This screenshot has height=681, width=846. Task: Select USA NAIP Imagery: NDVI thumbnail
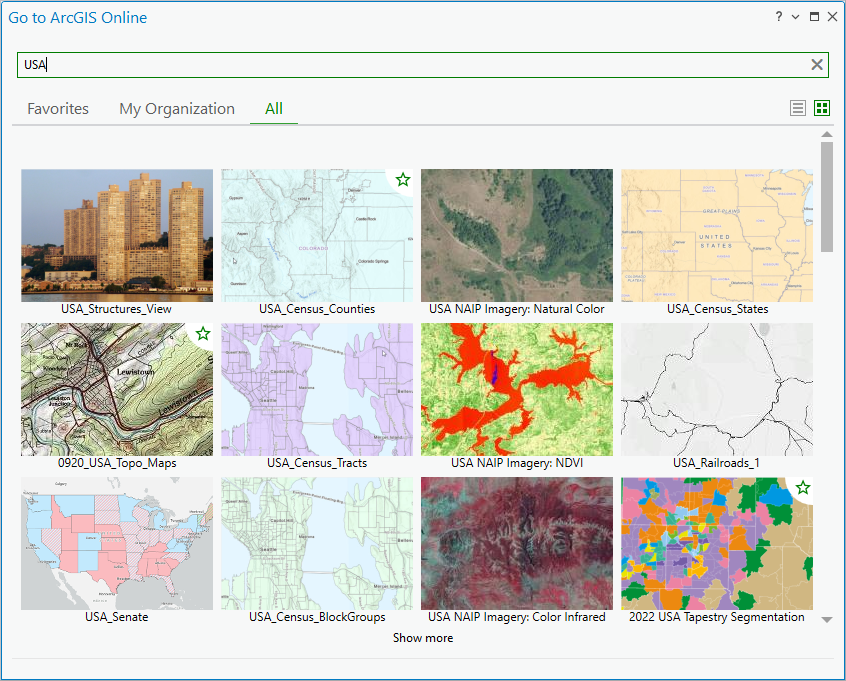(517, 390)
